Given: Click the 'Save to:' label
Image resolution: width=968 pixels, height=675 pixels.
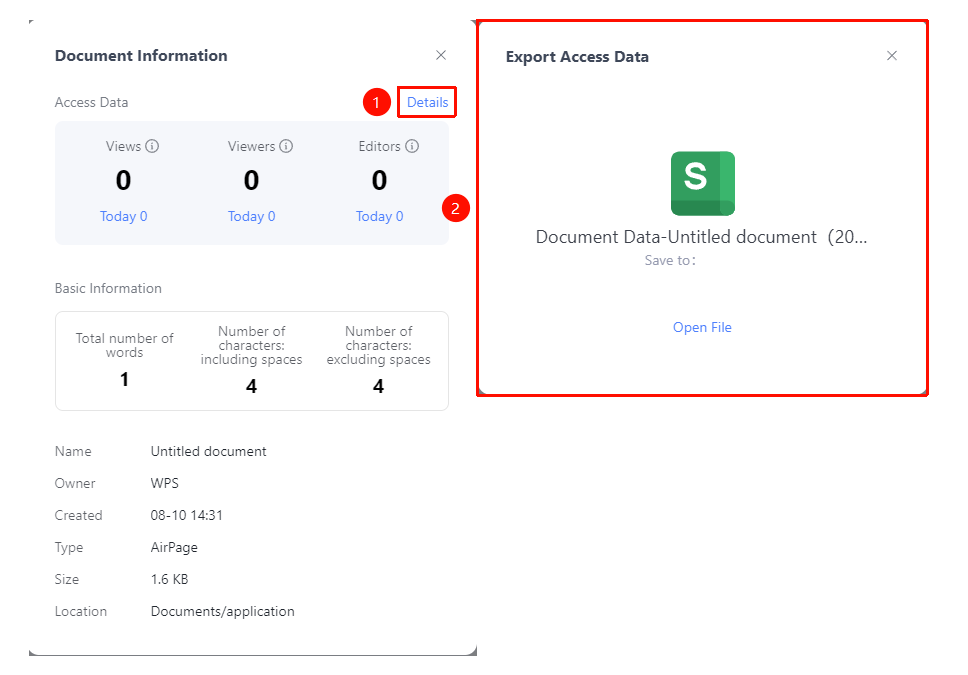Looking at the screenshot, I should coord(670,261).
